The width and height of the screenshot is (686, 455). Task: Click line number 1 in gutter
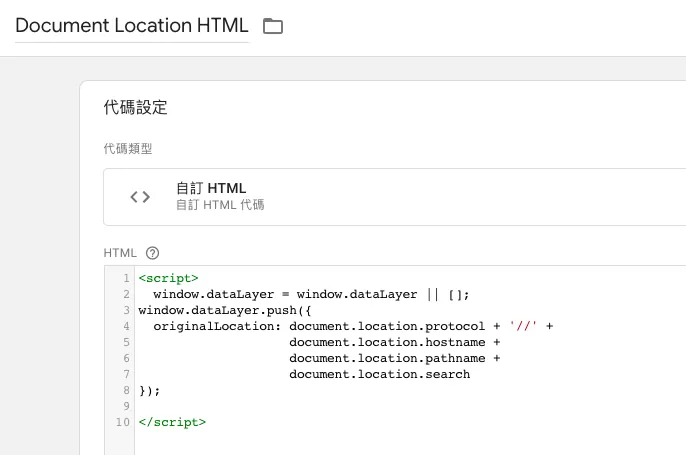(126, 278)
